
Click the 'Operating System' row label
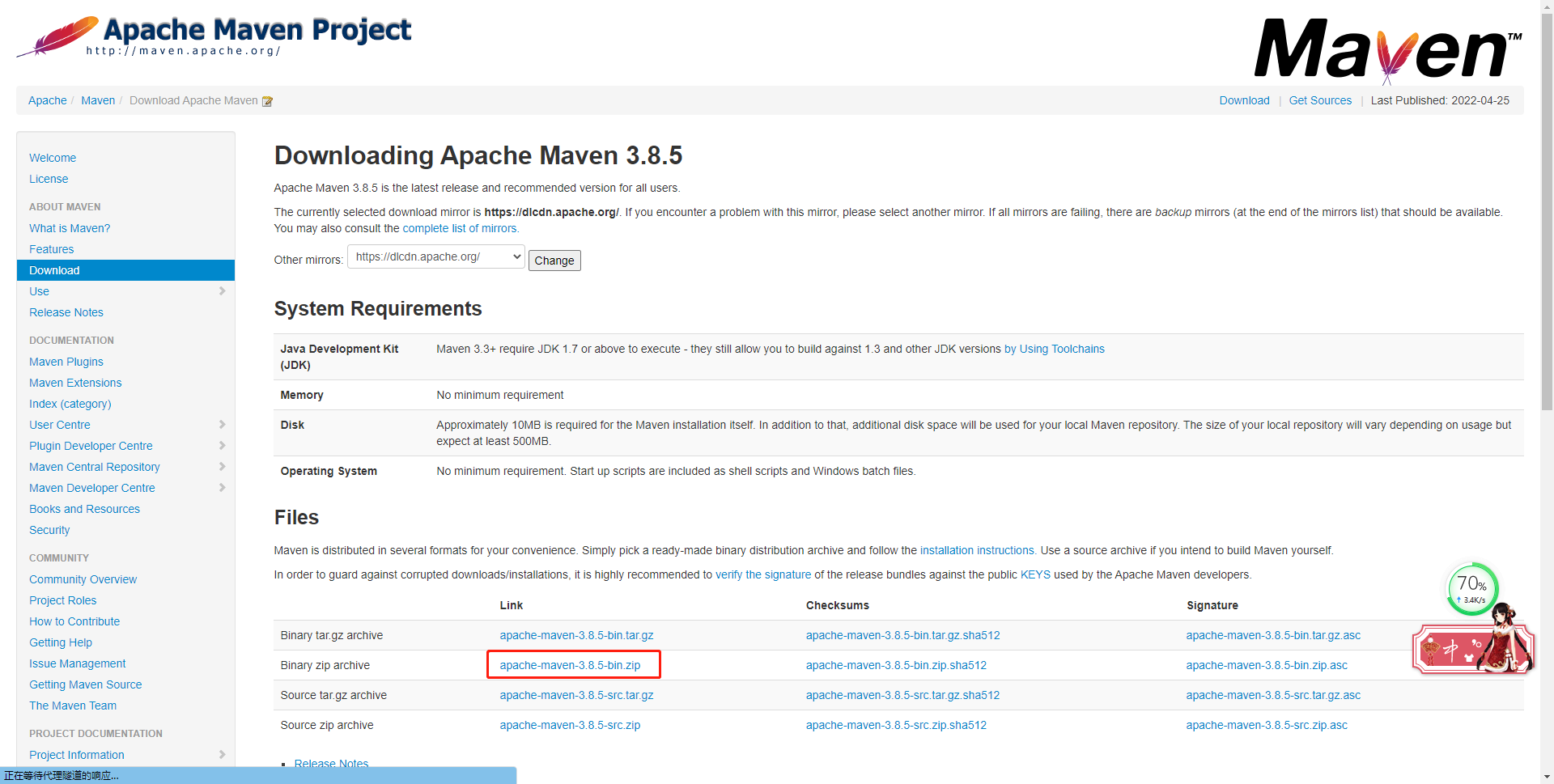coord(329,471)
